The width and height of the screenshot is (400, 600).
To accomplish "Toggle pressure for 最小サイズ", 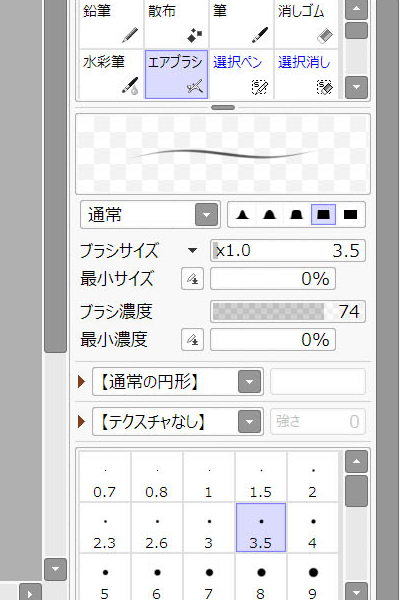I will tap(192, 279).
